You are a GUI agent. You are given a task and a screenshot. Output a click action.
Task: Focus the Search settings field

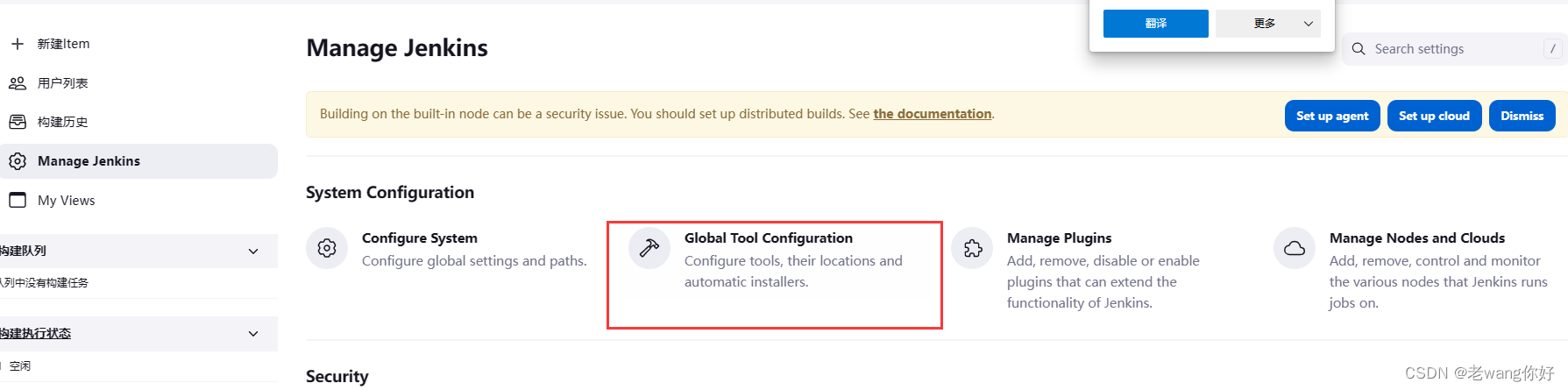(x=1455, y=49)
